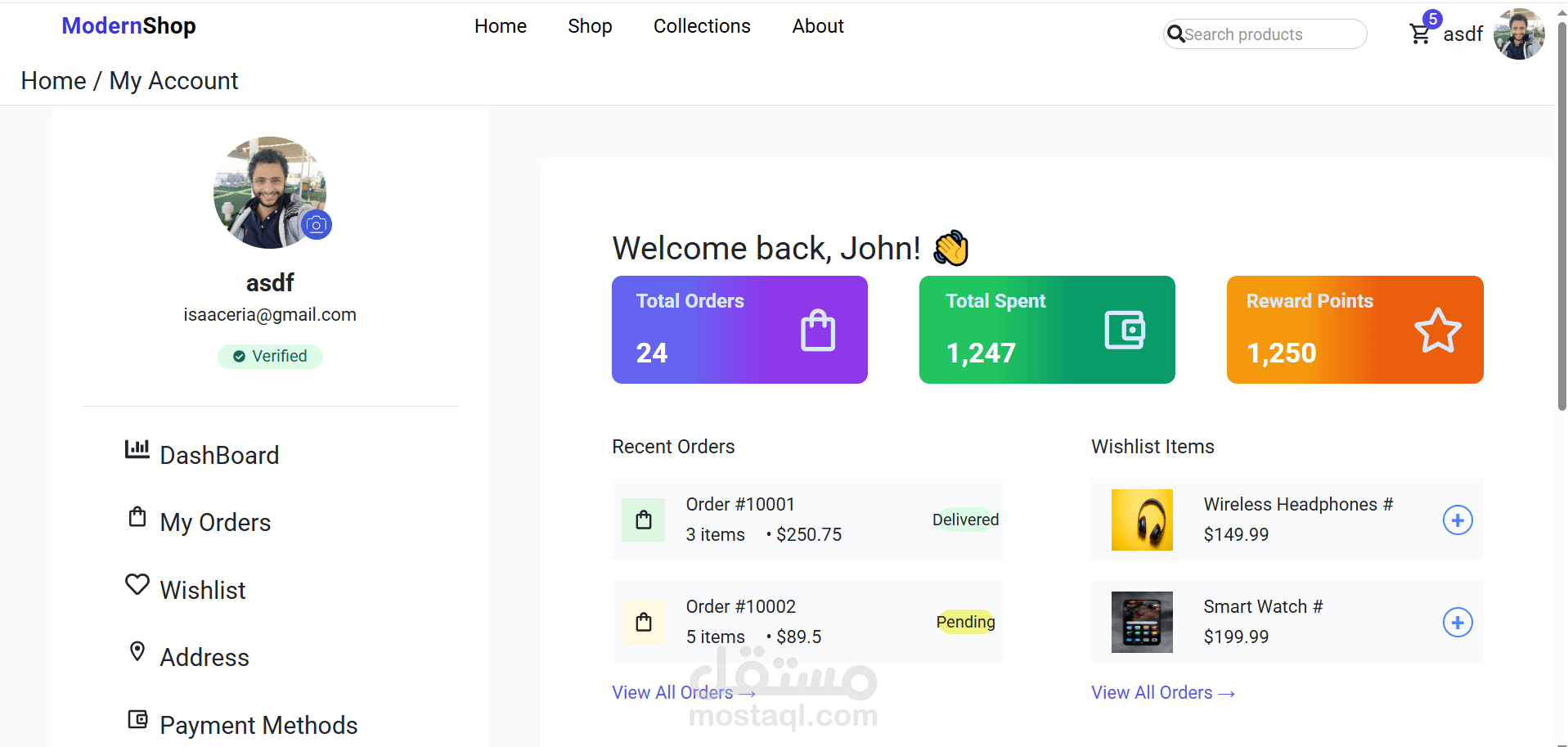
Task: Click the DashBoard bar chart icon
Action: click(137, 448)
